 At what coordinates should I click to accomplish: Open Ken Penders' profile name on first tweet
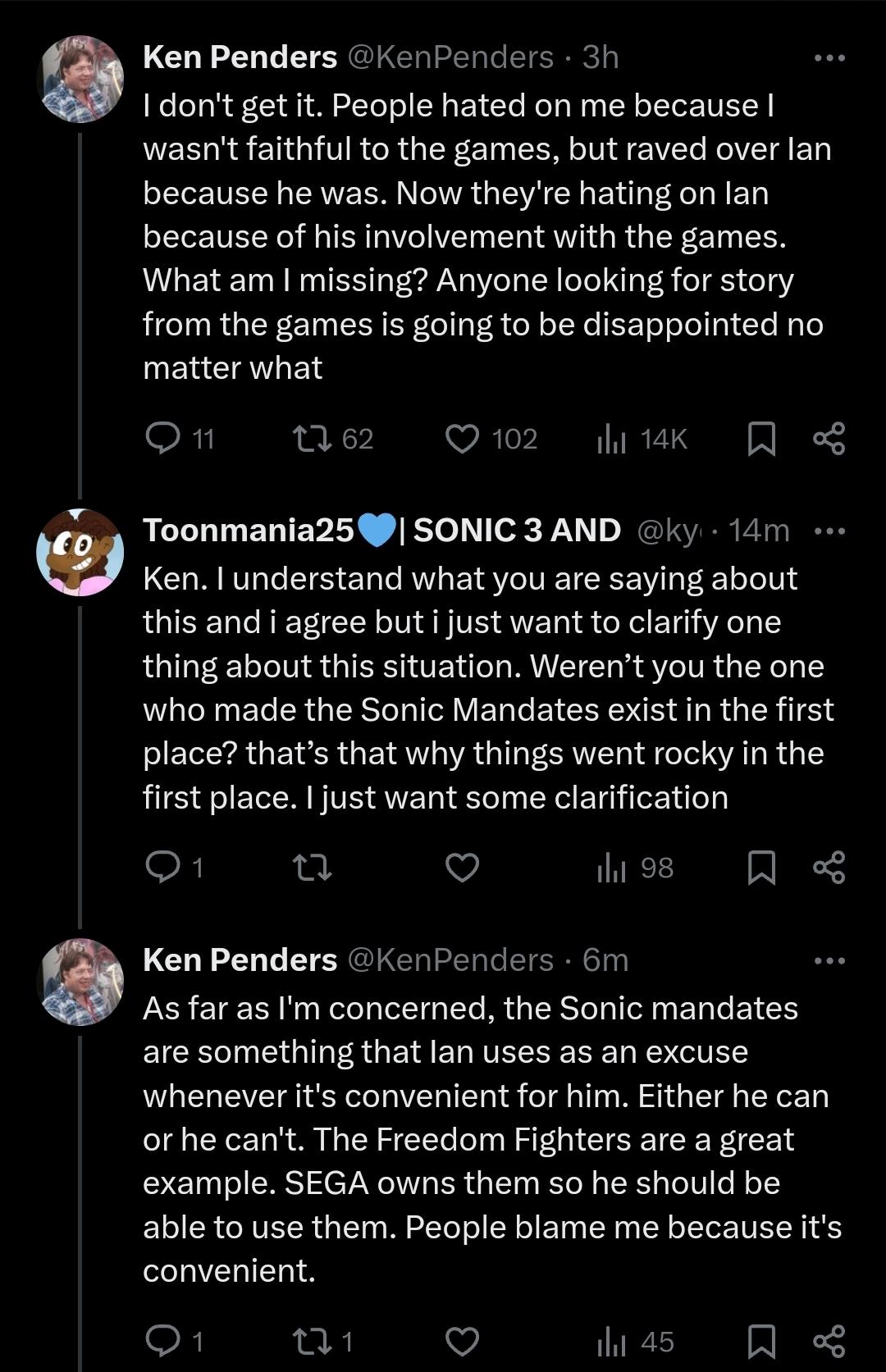(240, 57)
